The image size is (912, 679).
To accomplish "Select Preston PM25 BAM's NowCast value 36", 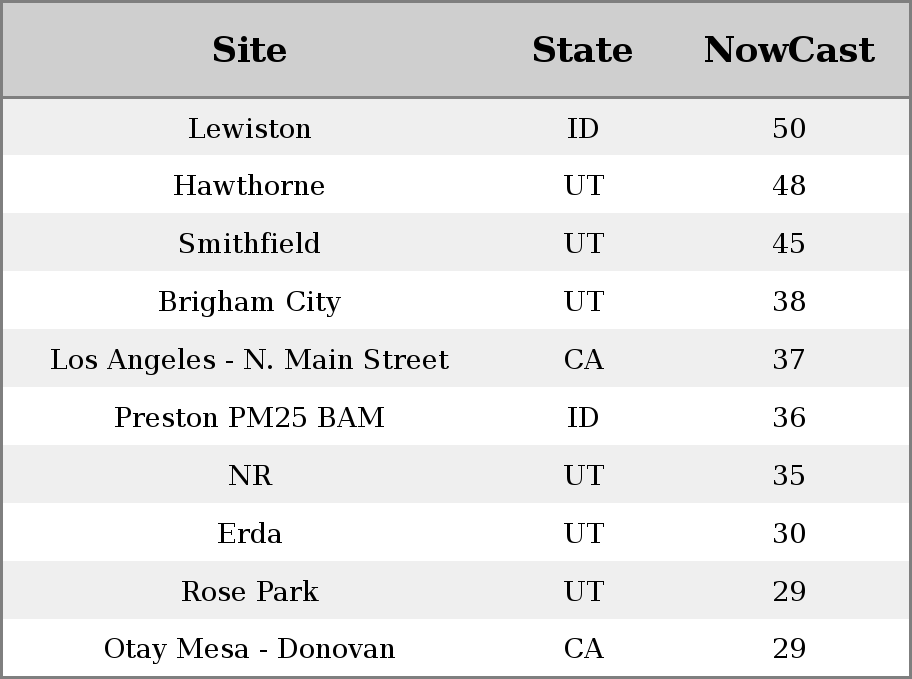I will 788,418.
